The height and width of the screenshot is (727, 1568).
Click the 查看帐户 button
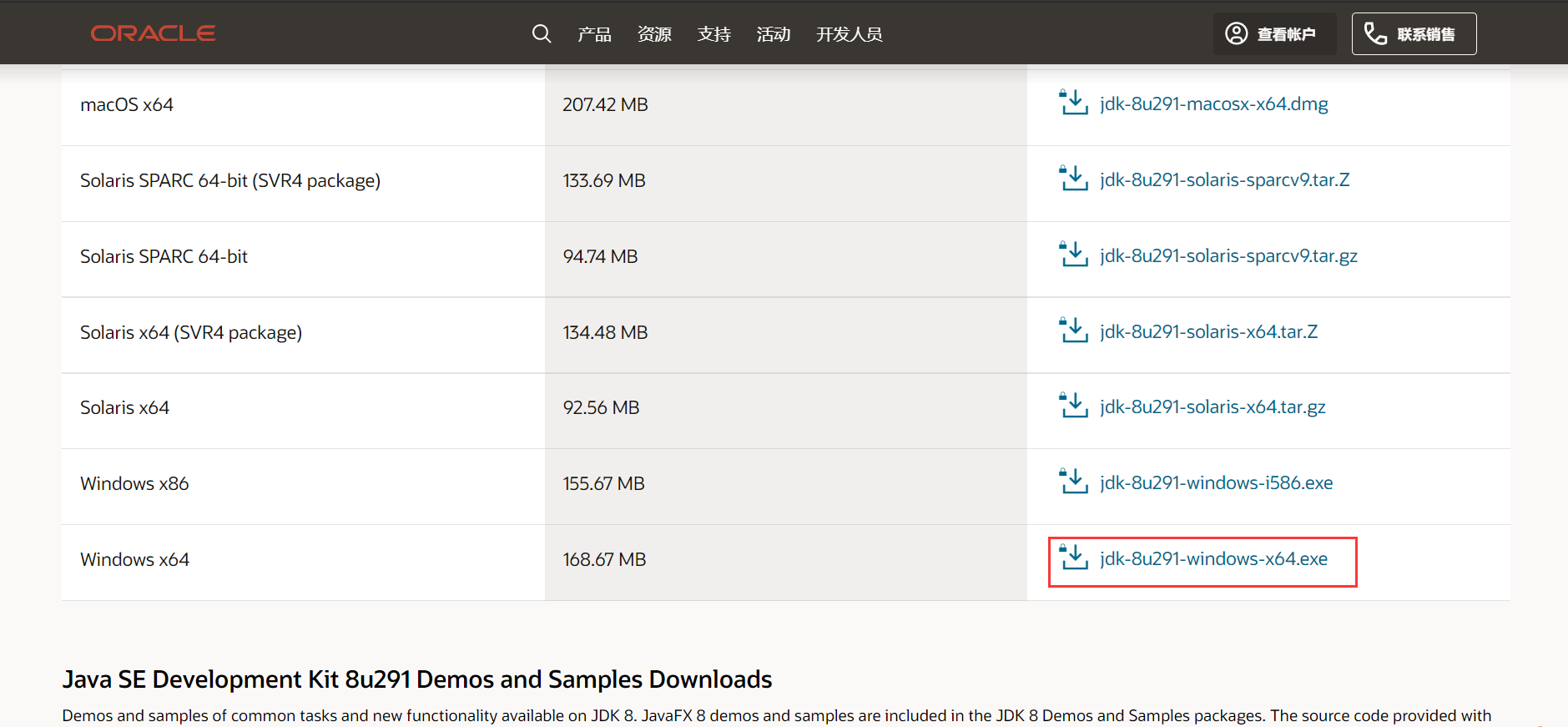(x=1274, y=33)
